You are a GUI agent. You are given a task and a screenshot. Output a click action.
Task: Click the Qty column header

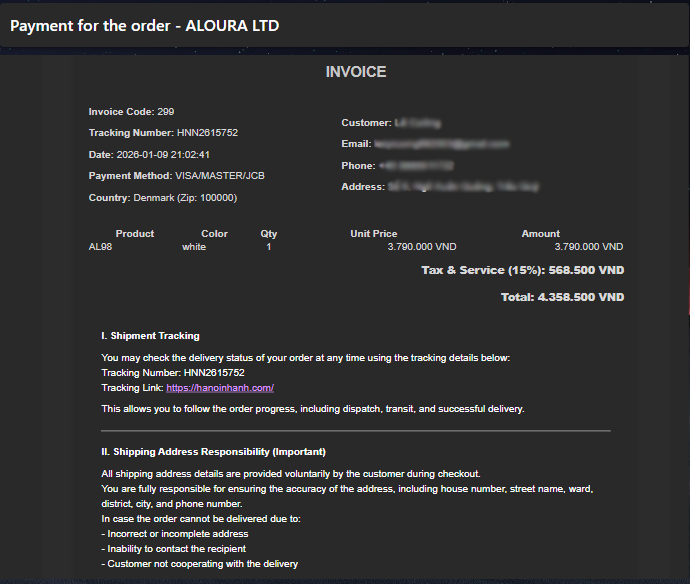(x=268, y=234)
